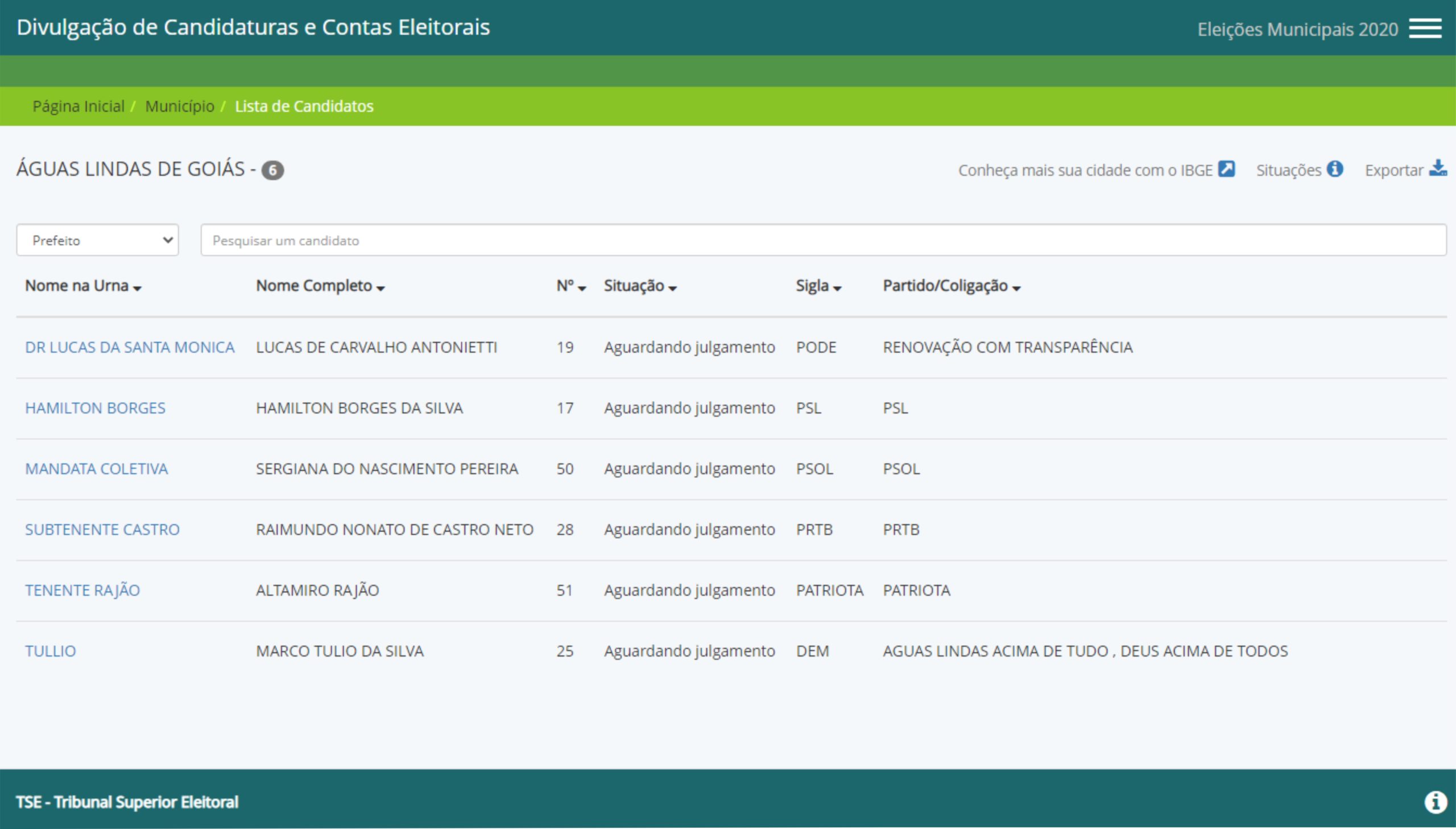Open candidate TENENTE RAJÃO
The image size is (1456, 829).
(x=82, y=591)
